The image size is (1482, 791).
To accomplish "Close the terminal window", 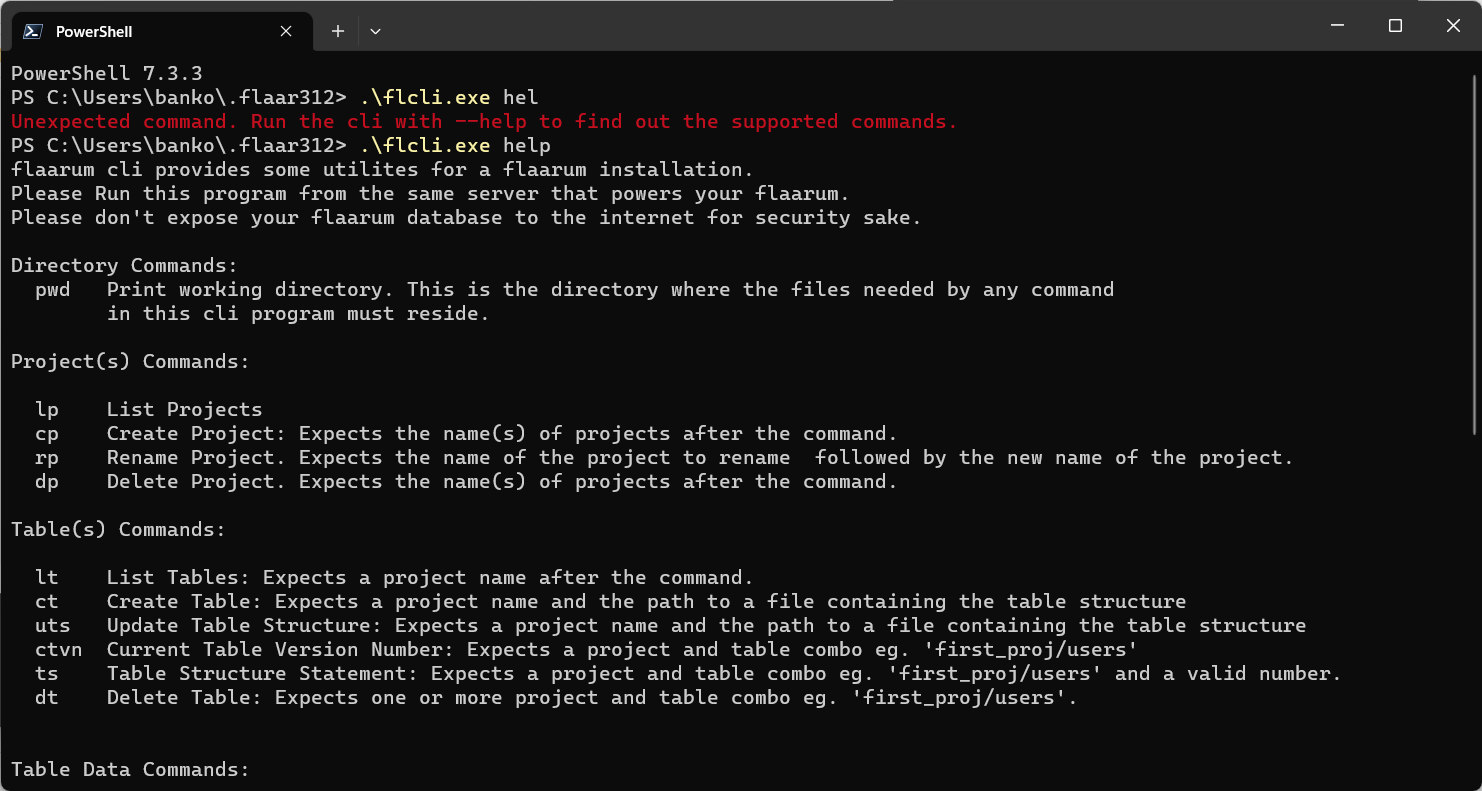I will [x=1453, y=26].
